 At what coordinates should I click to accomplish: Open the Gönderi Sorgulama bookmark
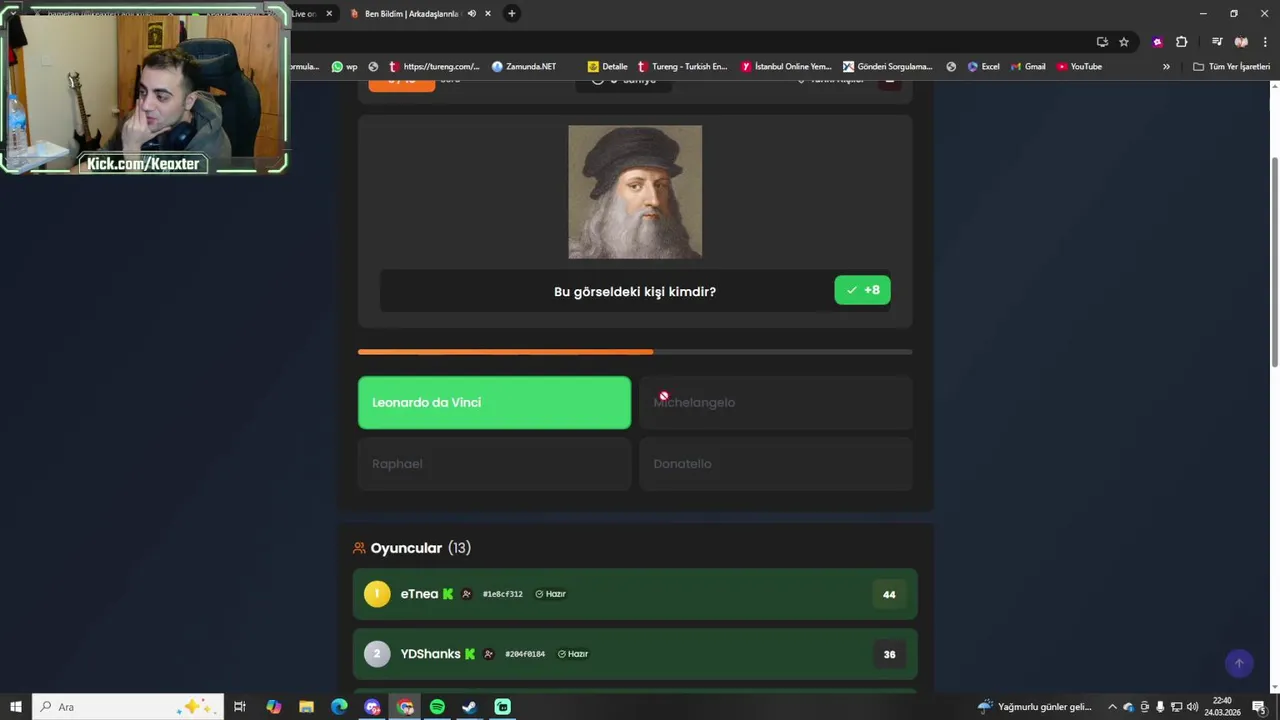[x=887, y=66]
